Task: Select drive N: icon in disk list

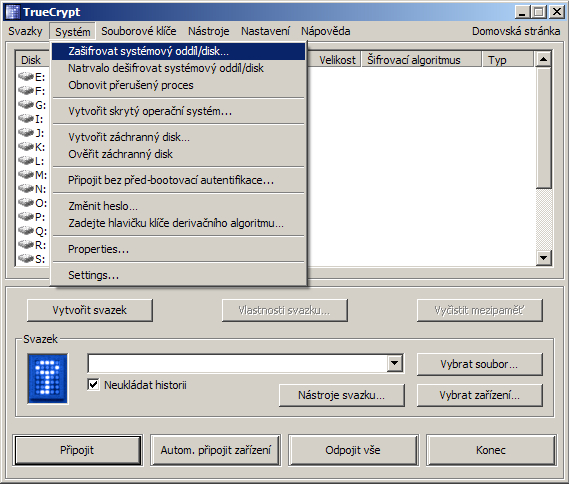Action: click(26, 189)
